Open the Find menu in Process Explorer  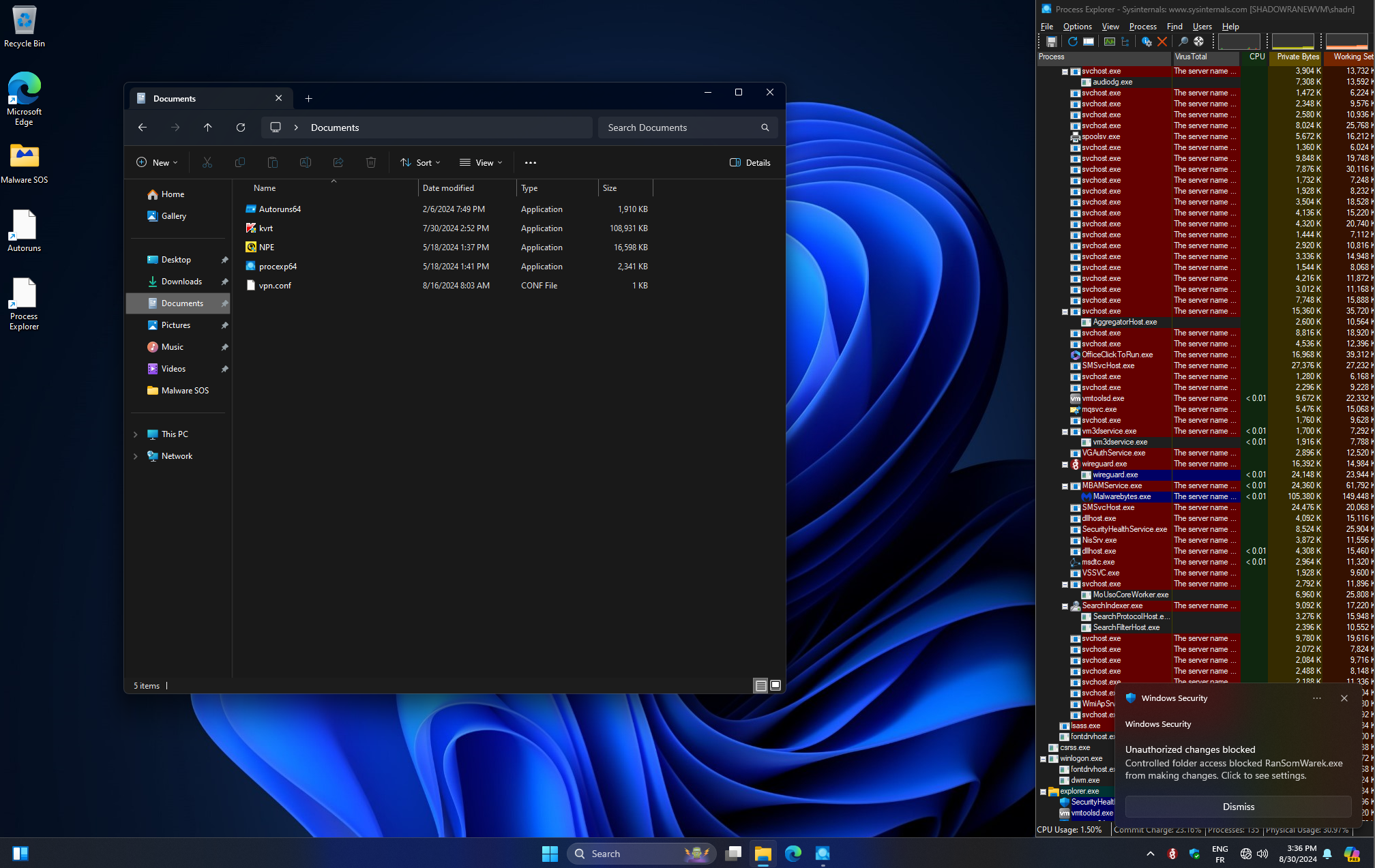click(1174, 27)
